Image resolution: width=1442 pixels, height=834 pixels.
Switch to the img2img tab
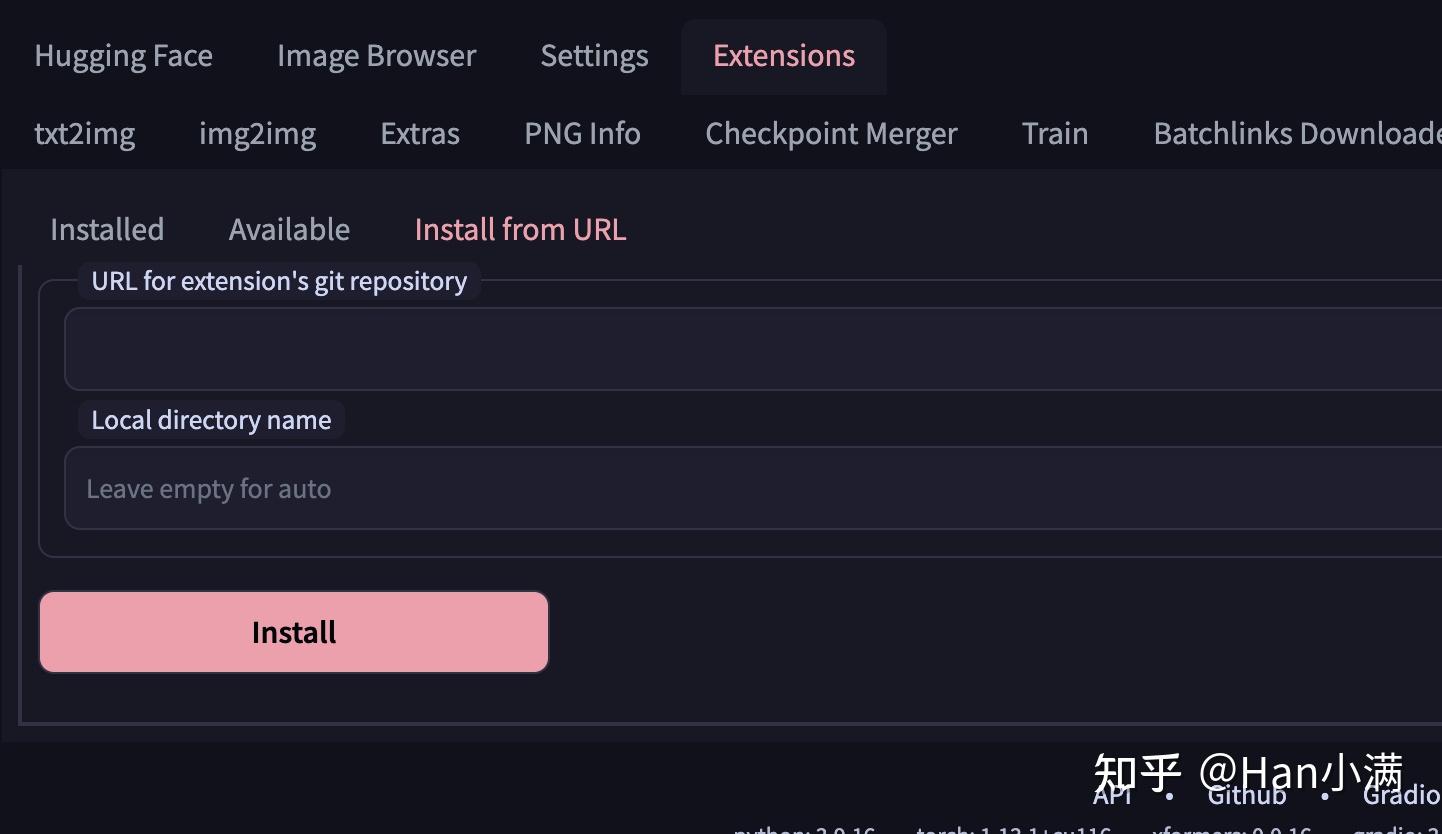click(x=257, y=134)
